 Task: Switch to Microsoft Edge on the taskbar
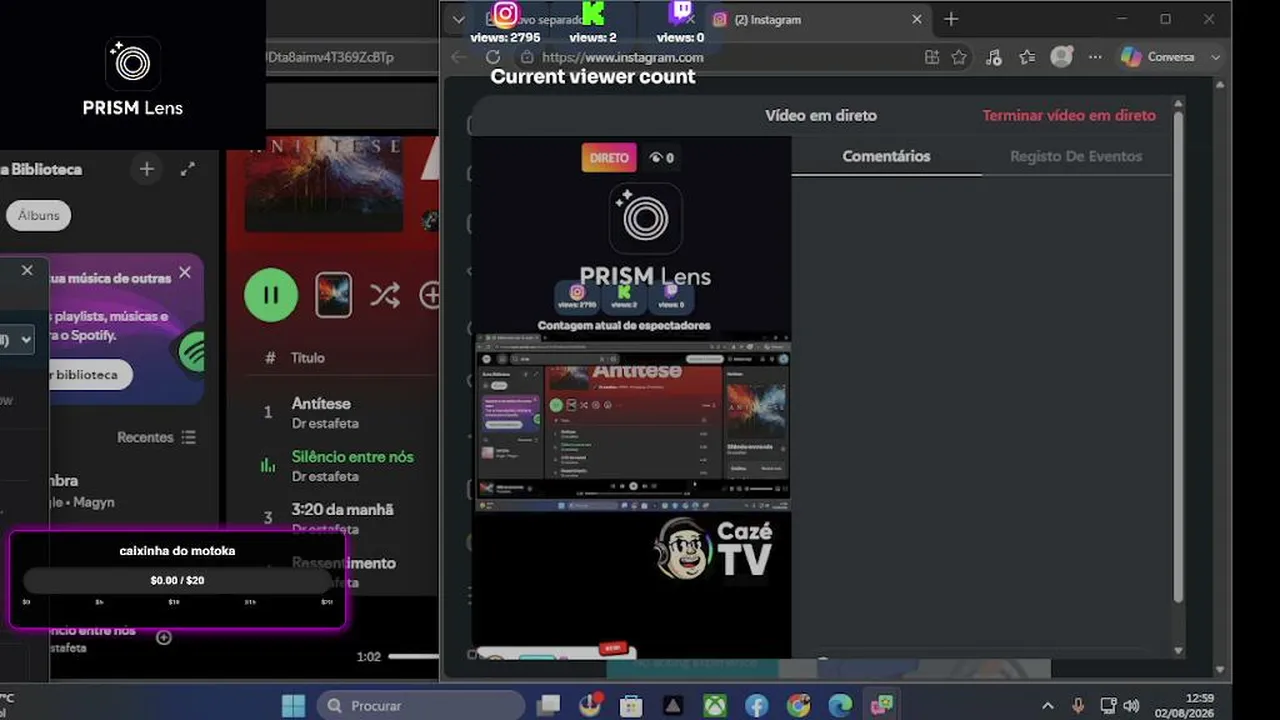pyautogui.click(x=840, y=705)
